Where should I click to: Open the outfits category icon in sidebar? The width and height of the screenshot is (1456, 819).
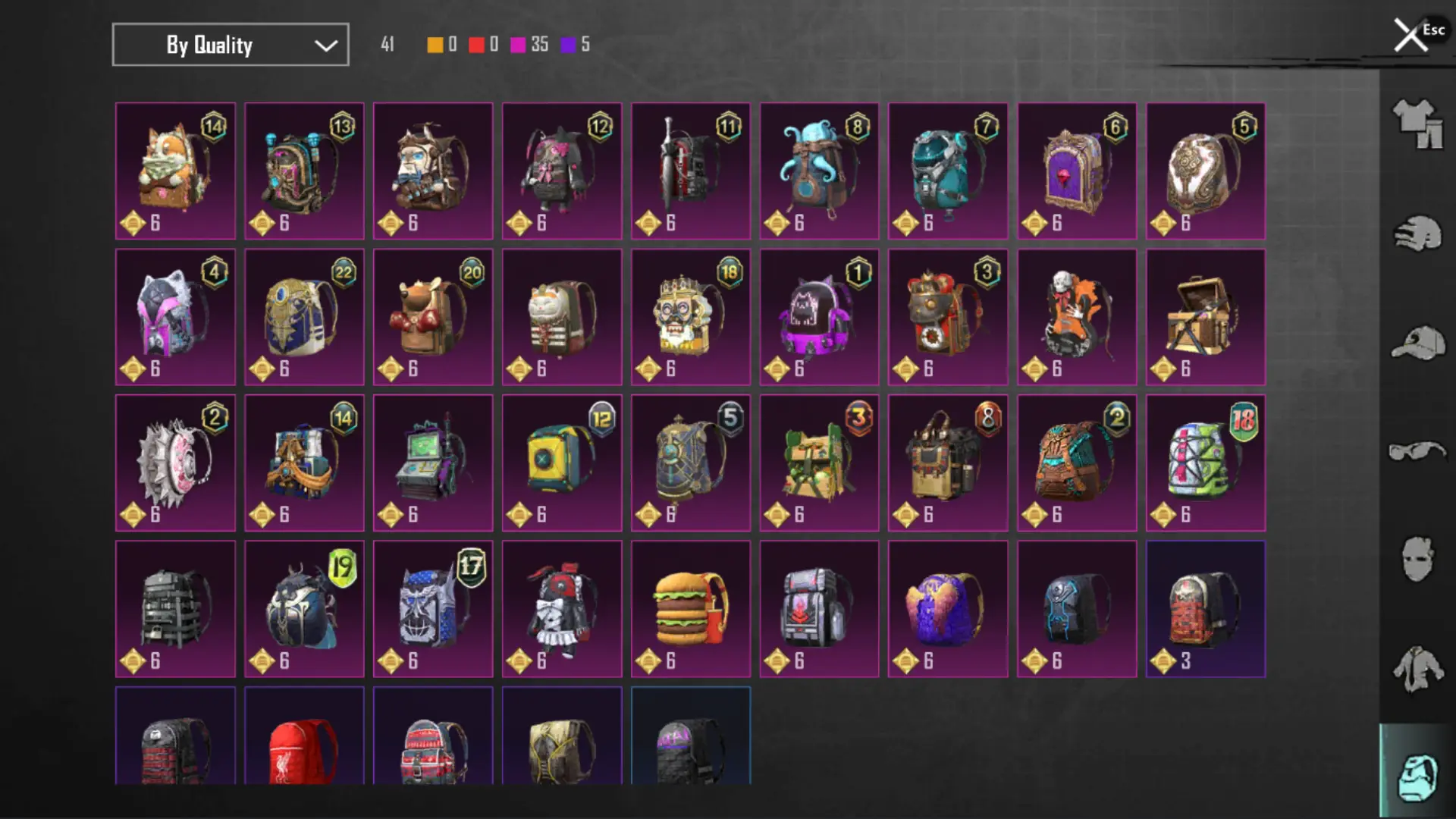tap(1417, 124)
